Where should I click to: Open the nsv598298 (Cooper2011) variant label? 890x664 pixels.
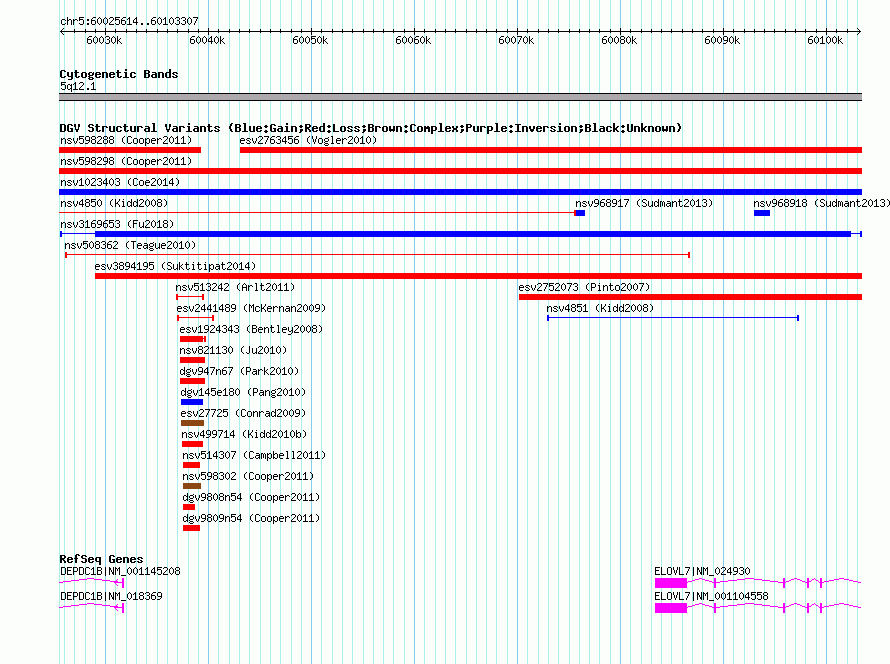click(126, 161)
